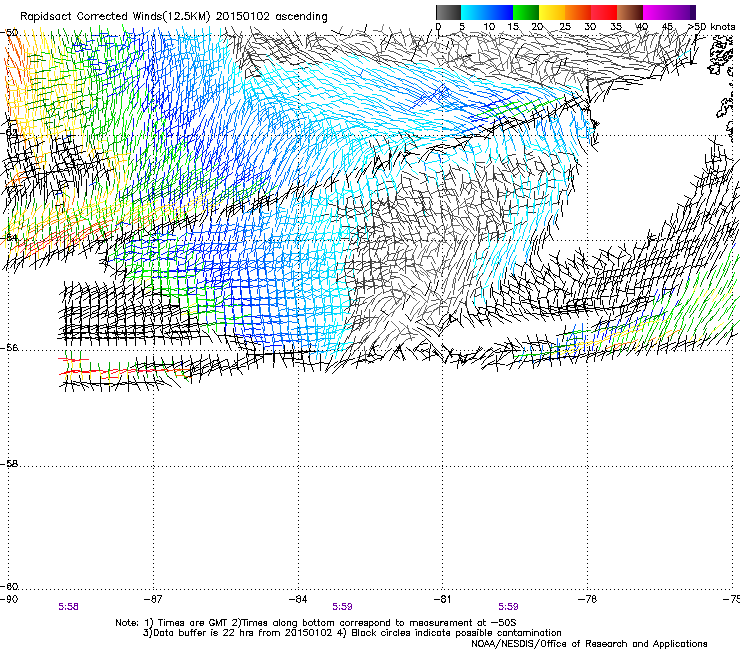Click the '>50 knots' legend label

713,26
